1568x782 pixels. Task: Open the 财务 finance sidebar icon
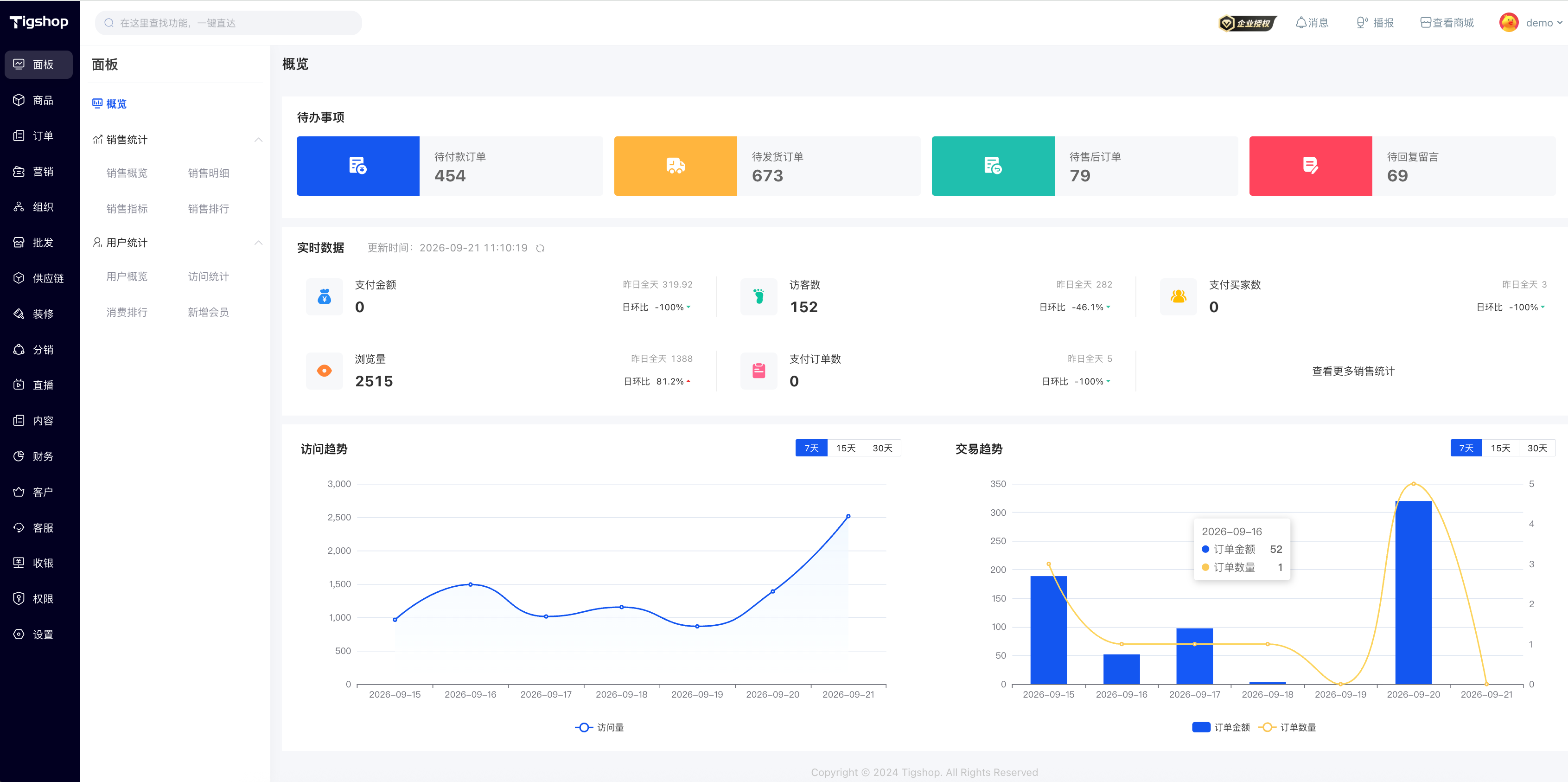[19, 456]
